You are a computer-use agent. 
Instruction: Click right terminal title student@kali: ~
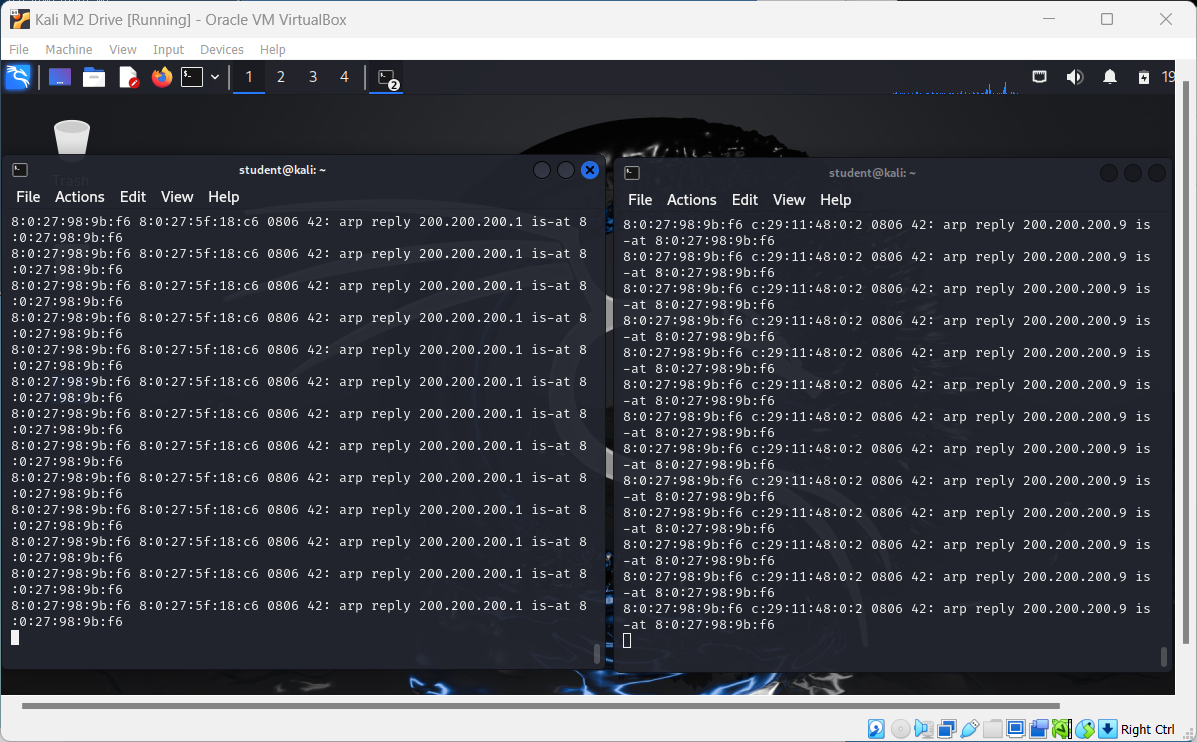[x=873, y=173]
